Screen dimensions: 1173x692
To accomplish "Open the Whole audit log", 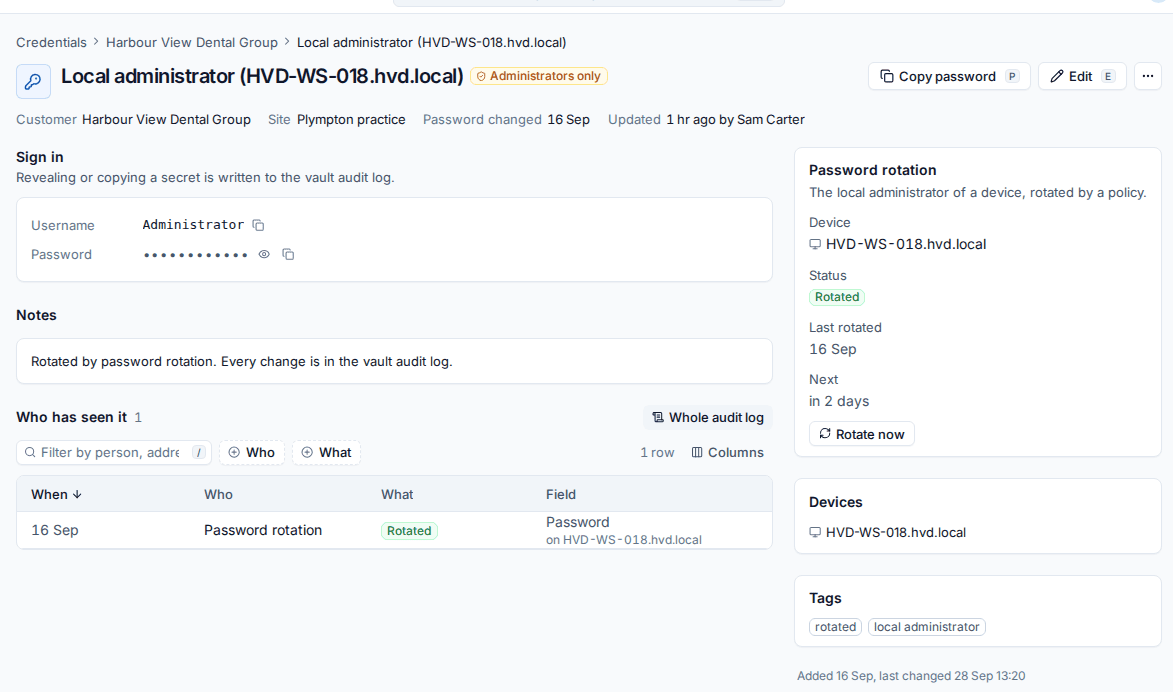I will click(x=708, y=417).
